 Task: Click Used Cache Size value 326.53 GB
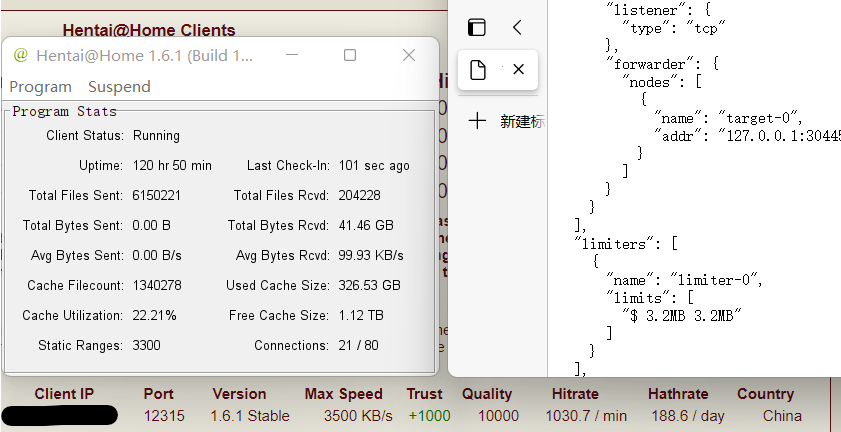tap(369, 285)
